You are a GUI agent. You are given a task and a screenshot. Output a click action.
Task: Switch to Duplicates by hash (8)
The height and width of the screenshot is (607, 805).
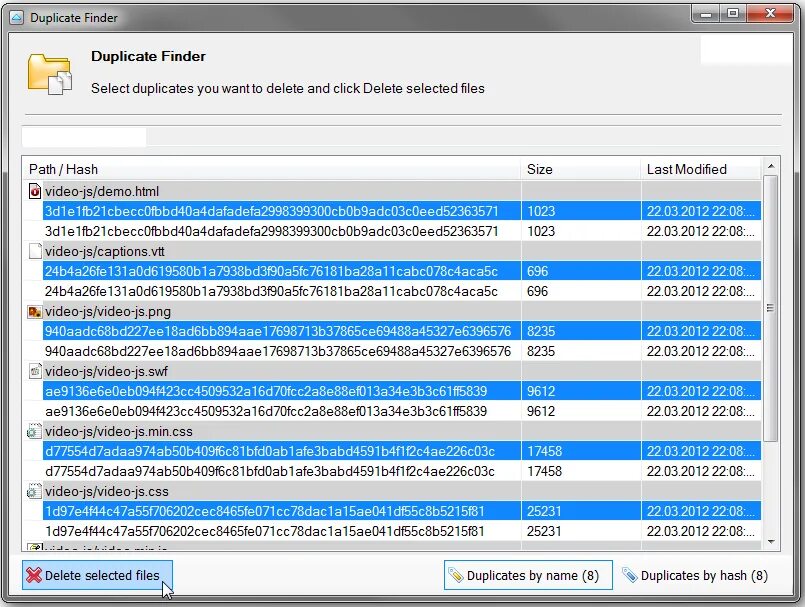(696, 575)
